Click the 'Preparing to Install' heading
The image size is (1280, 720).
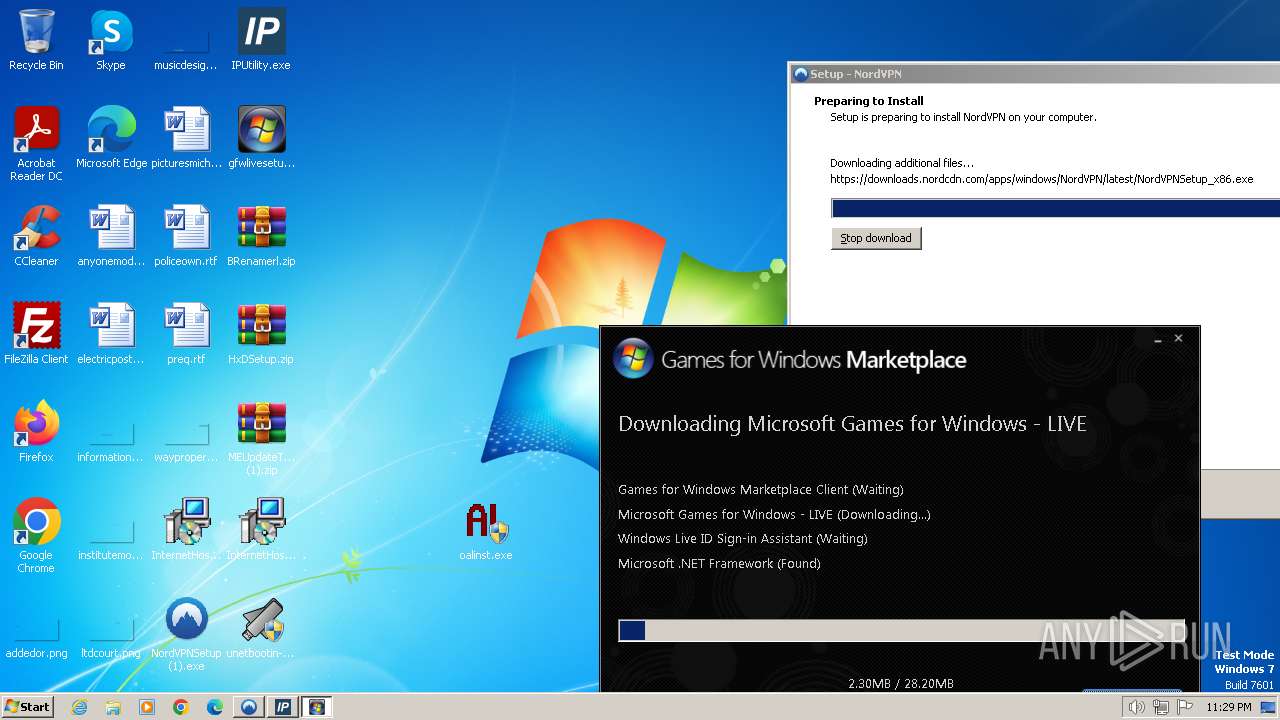tap(869, 101)
